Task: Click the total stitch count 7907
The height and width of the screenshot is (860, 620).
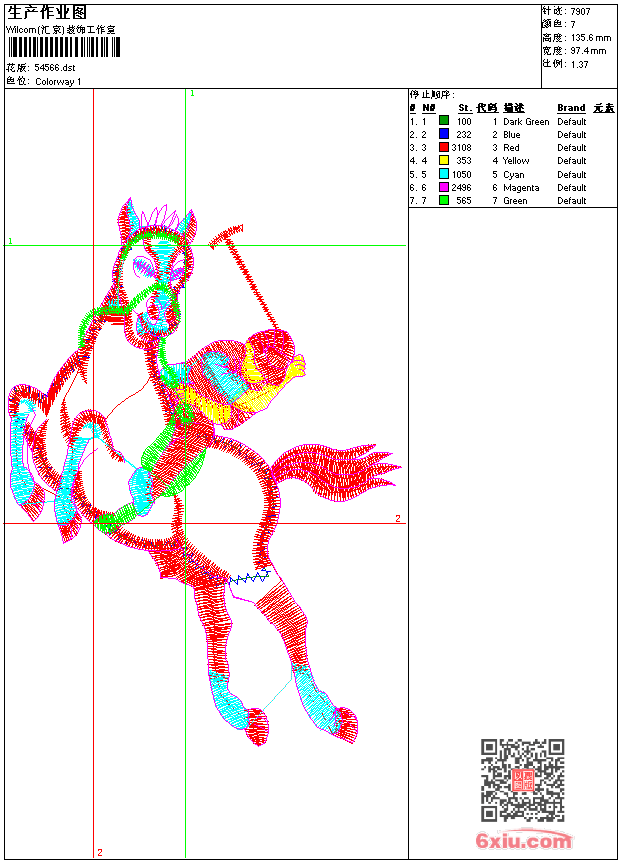Action: [580, 12]
